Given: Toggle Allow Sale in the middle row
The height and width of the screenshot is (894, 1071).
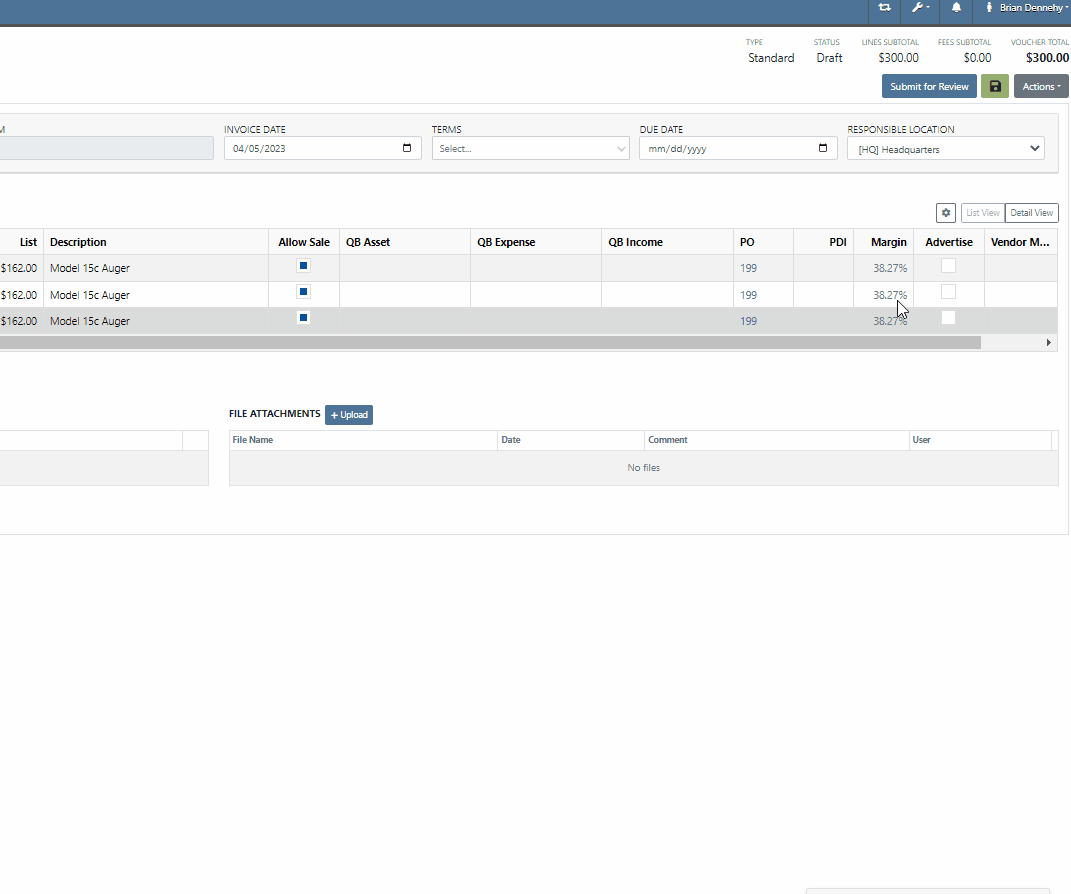Looking at the screenshot, I should [x=304, y=292].
